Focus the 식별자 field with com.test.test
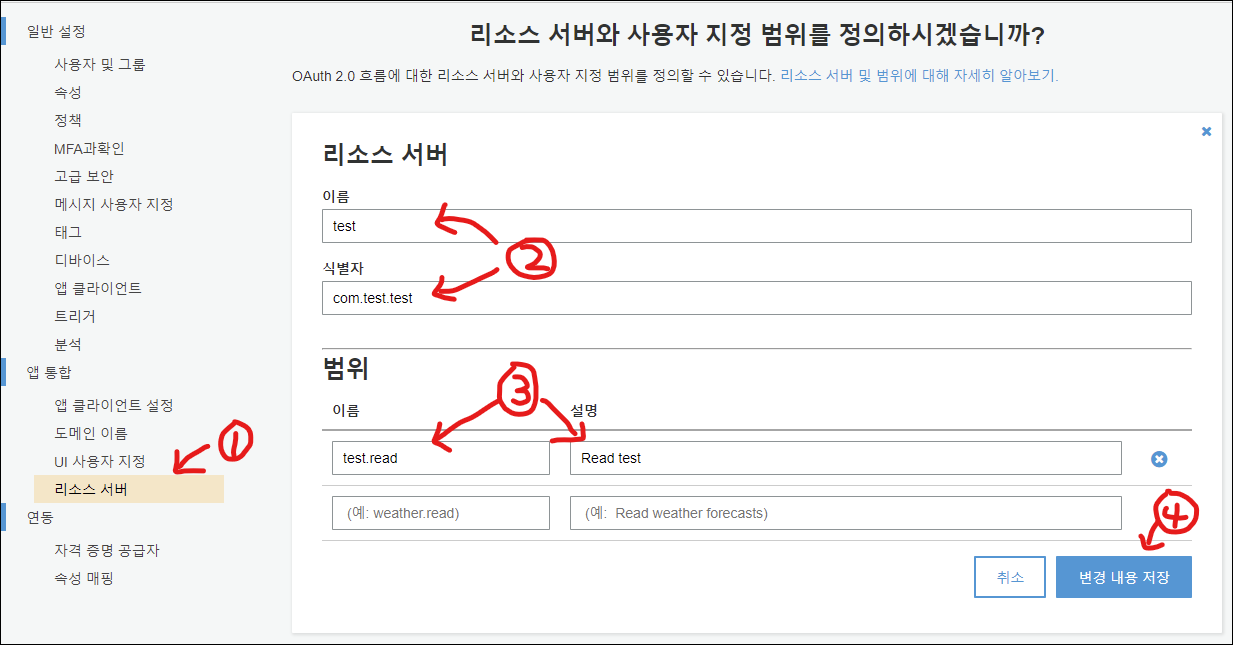 [x=756, y=298]
